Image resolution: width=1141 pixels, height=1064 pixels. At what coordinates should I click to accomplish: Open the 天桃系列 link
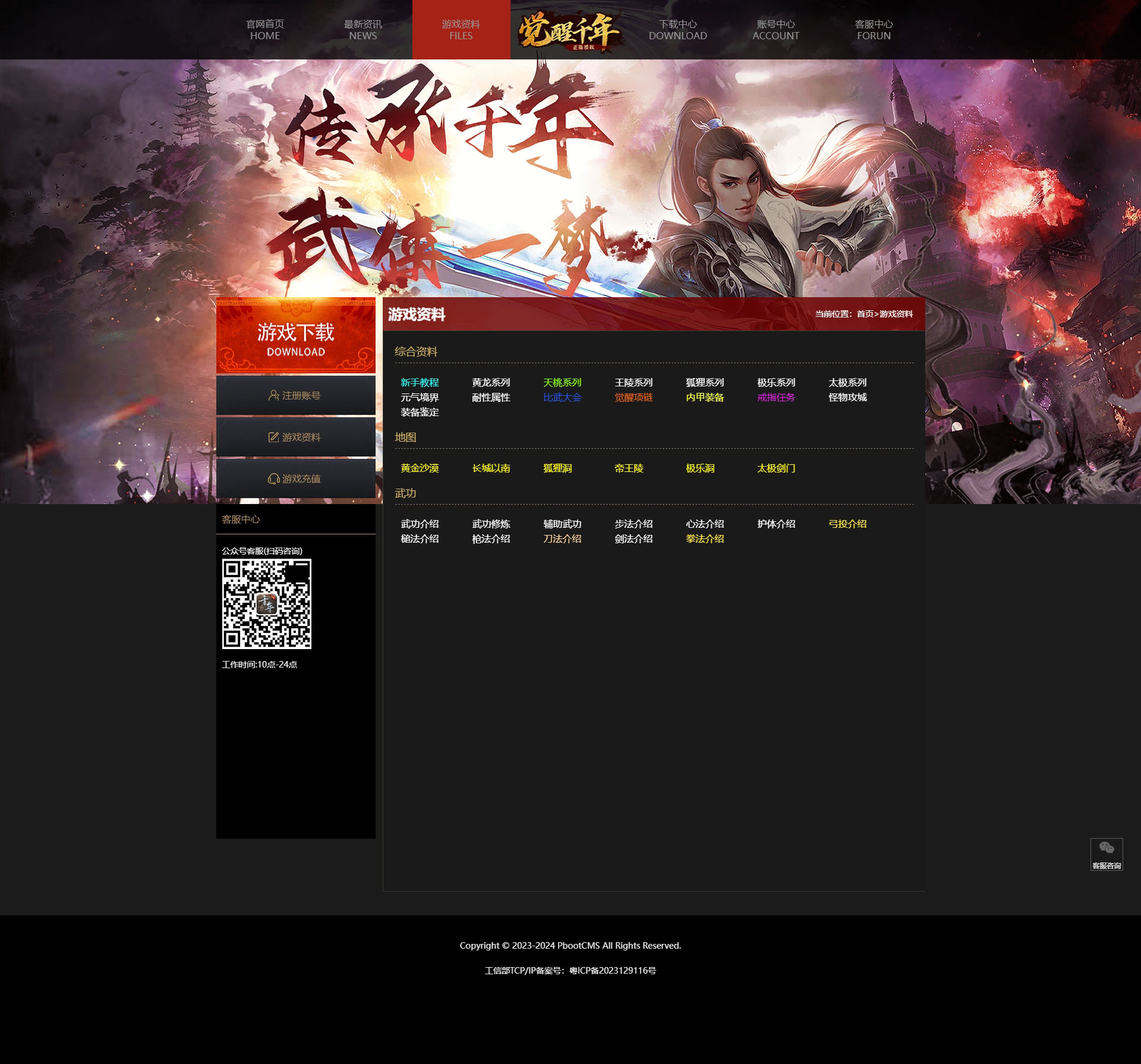[562, 382]
